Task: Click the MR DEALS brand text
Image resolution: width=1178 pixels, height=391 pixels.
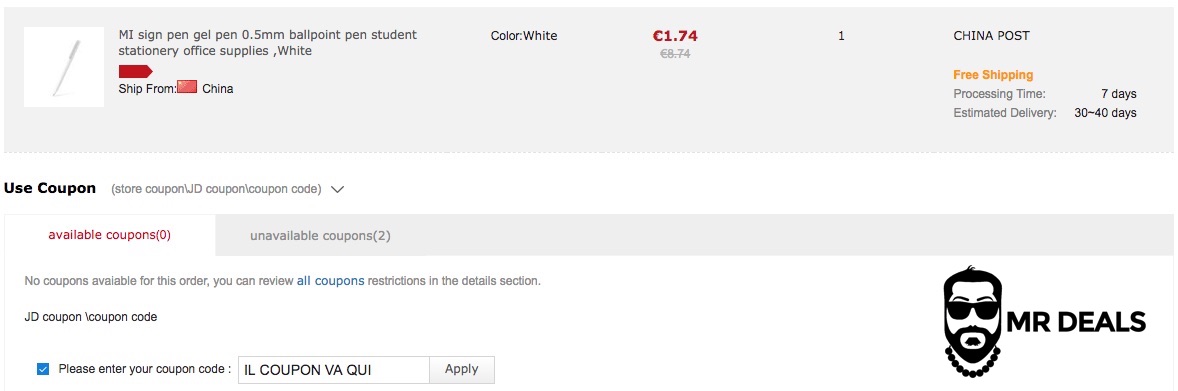Action: click(x=1075, y=322)
